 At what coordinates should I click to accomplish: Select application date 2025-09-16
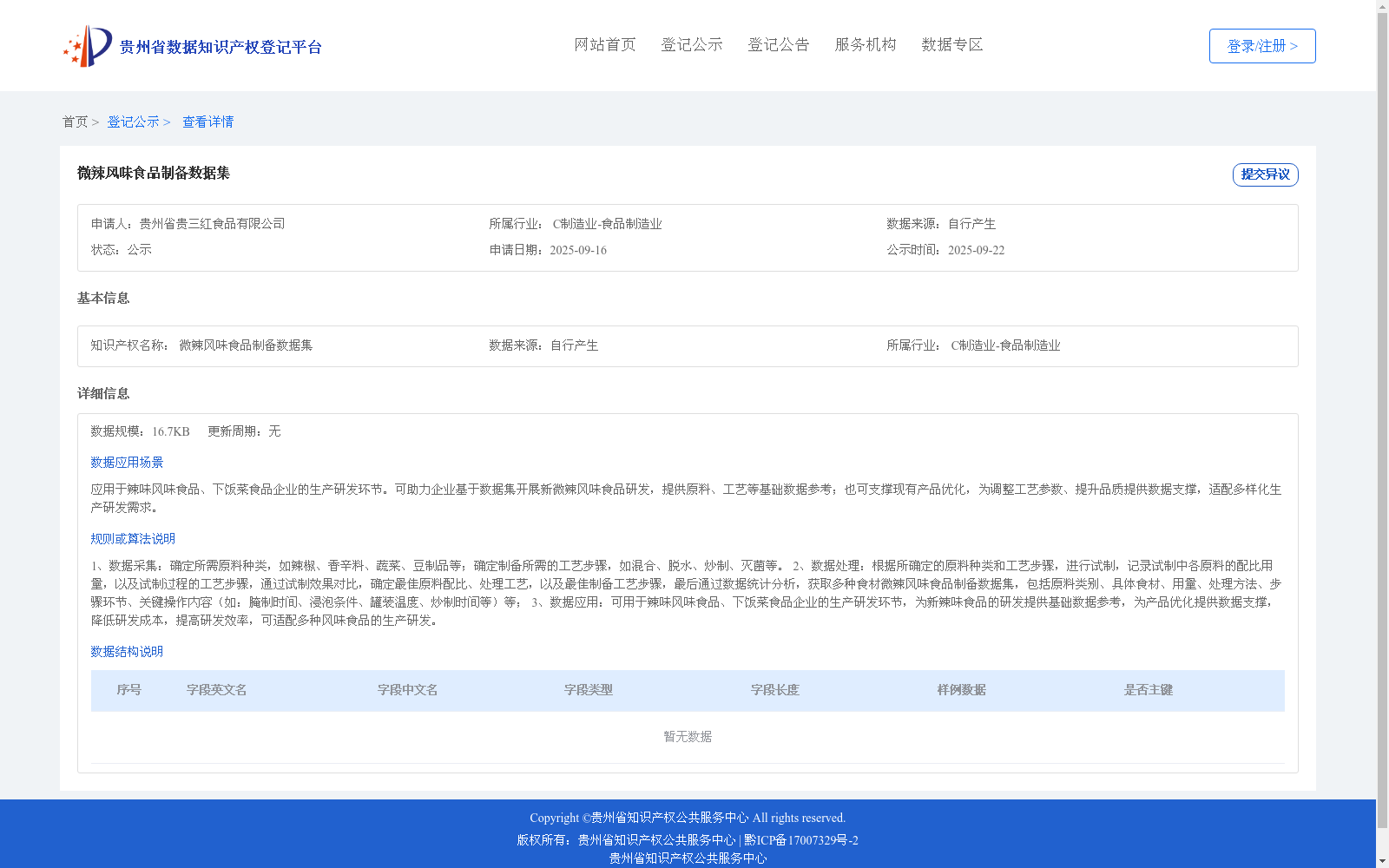[578, 250]
